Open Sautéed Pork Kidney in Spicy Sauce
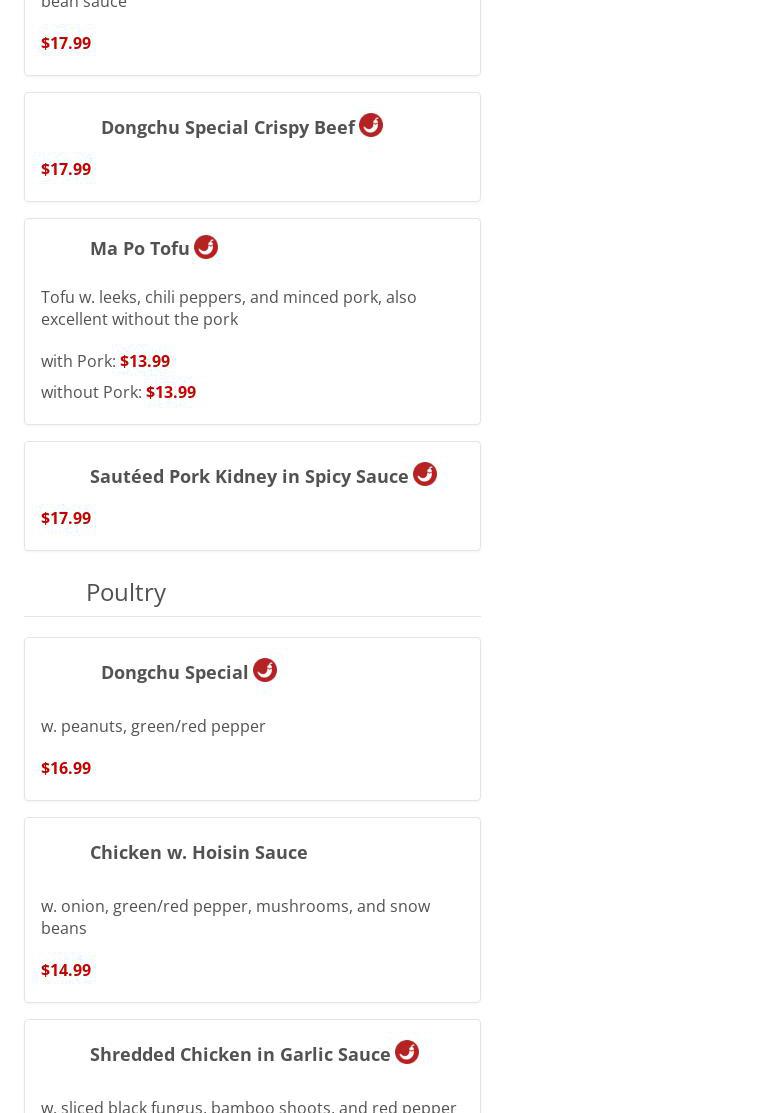Screen dimensions: 770x1113 (249, 477)
